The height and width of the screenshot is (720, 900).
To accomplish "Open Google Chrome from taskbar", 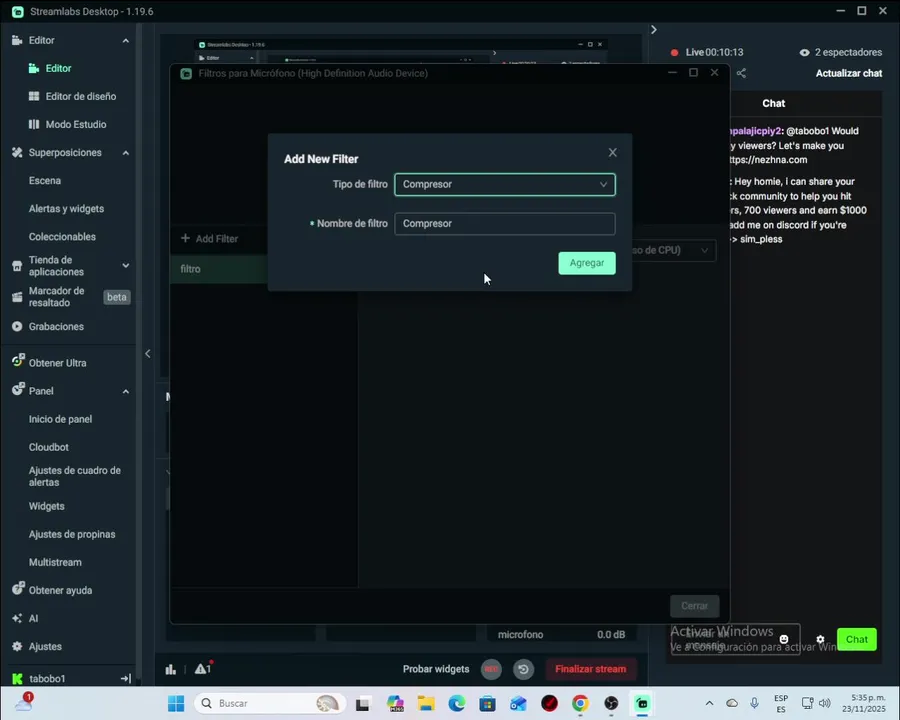I will point(580,703).
